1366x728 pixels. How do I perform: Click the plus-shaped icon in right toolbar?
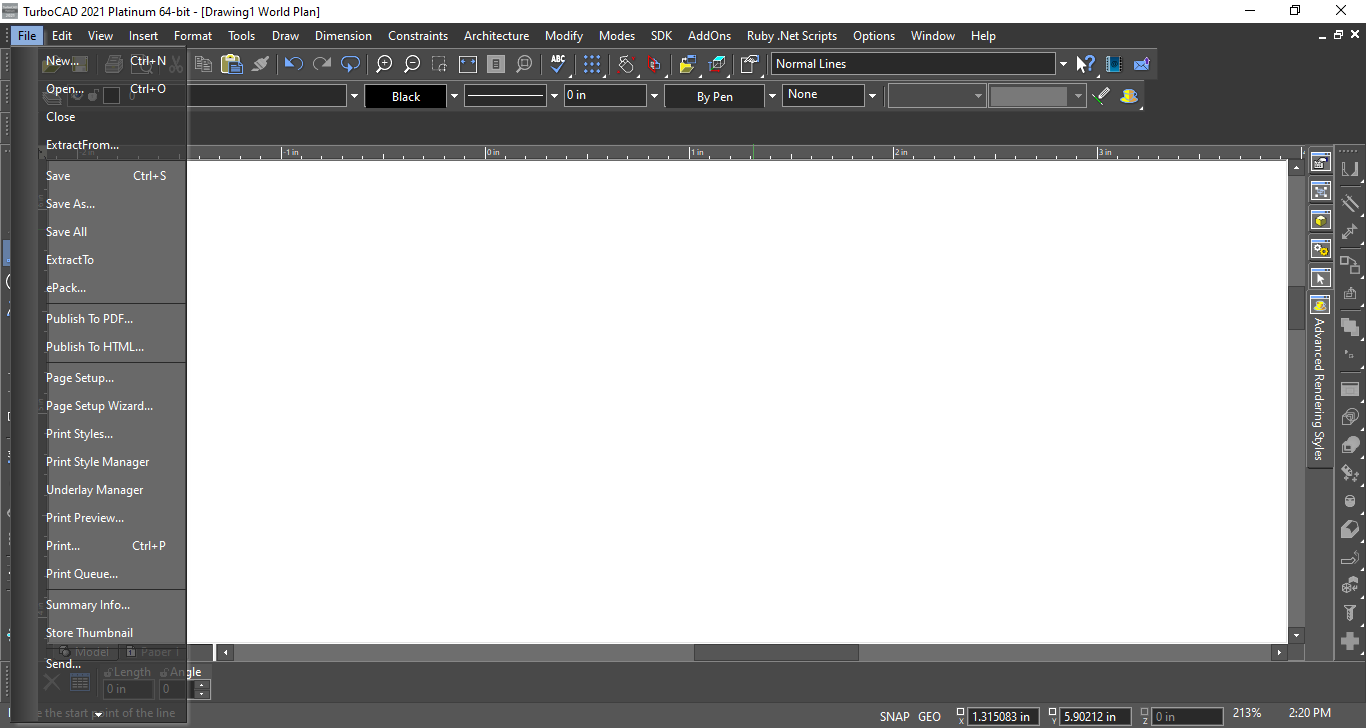1350,641
